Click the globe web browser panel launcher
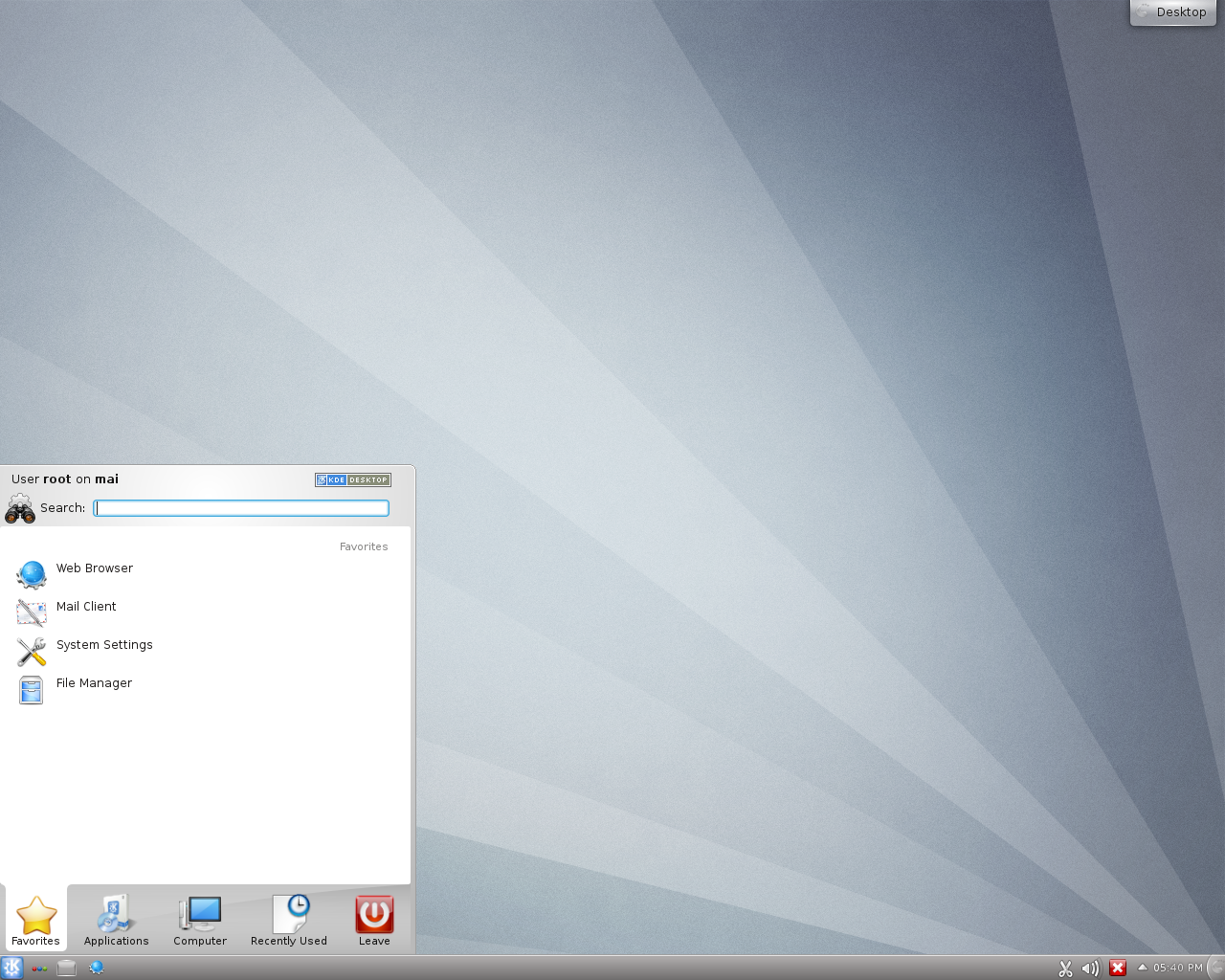Screen dimensions: 1225x980 (97, 968)
